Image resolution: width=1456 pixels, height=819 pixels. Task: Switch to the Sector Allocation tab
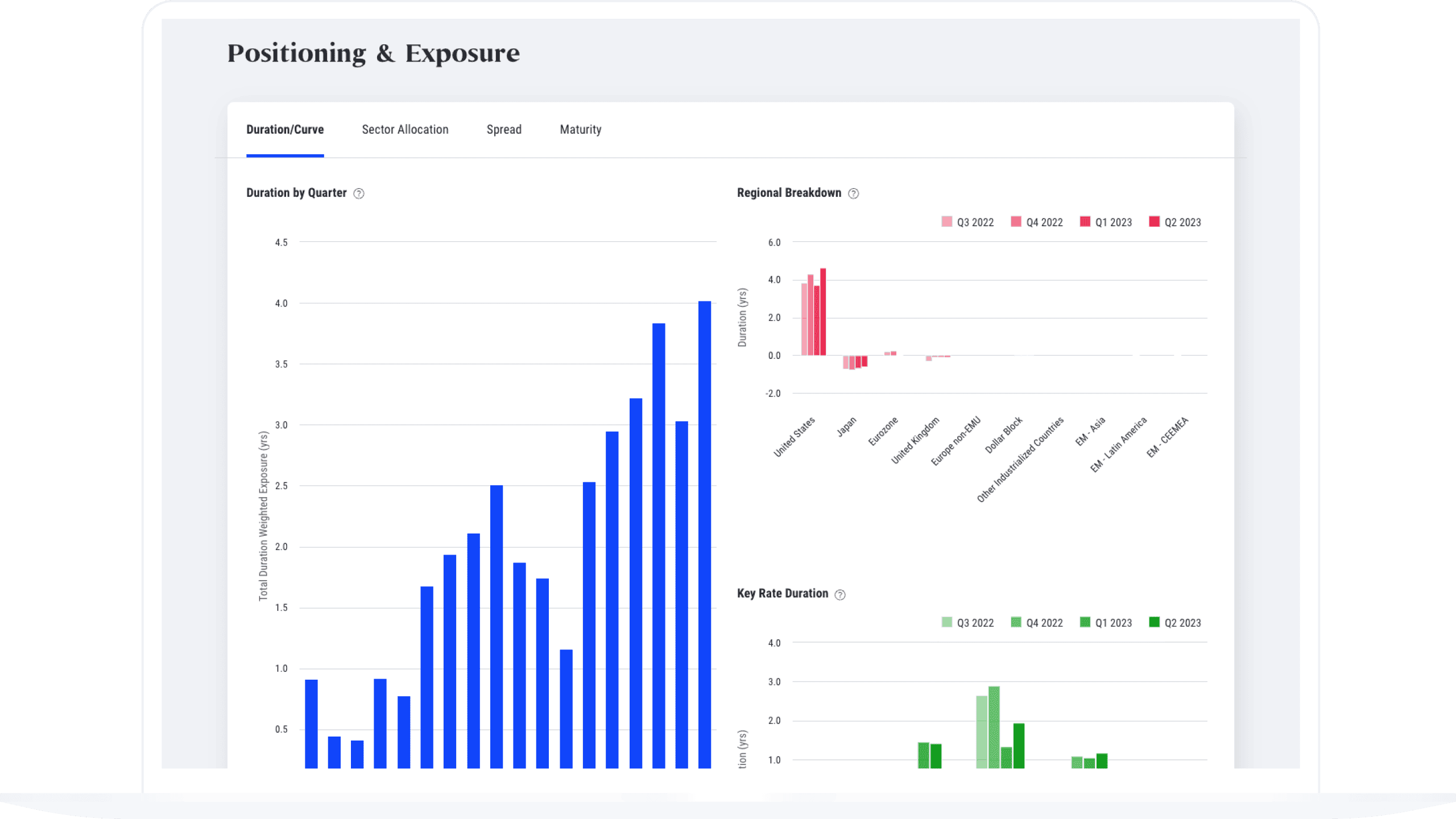[x=405, y=130]
